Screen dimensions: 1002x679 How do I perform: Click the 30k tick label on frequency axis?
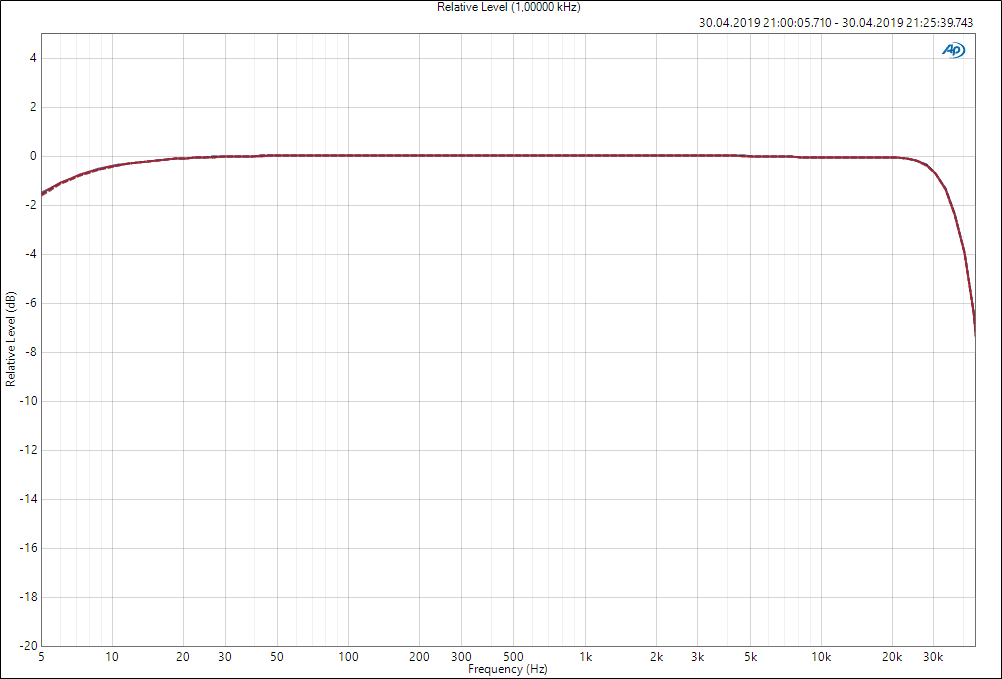click(933, 657)
